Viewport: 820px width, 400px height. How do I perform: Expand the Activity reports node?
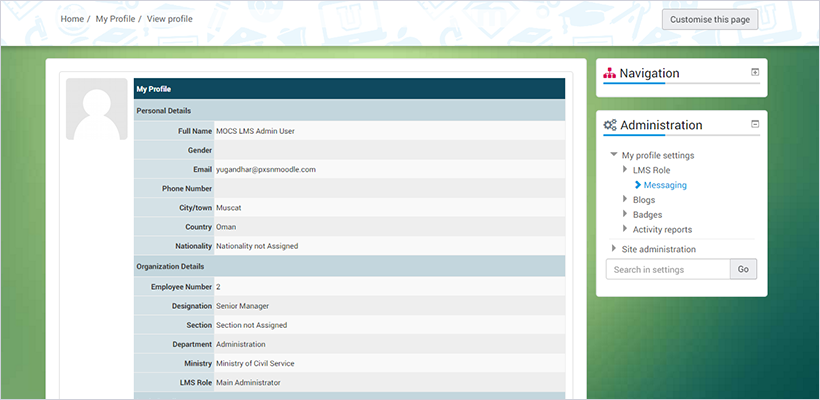click(626, 230)
